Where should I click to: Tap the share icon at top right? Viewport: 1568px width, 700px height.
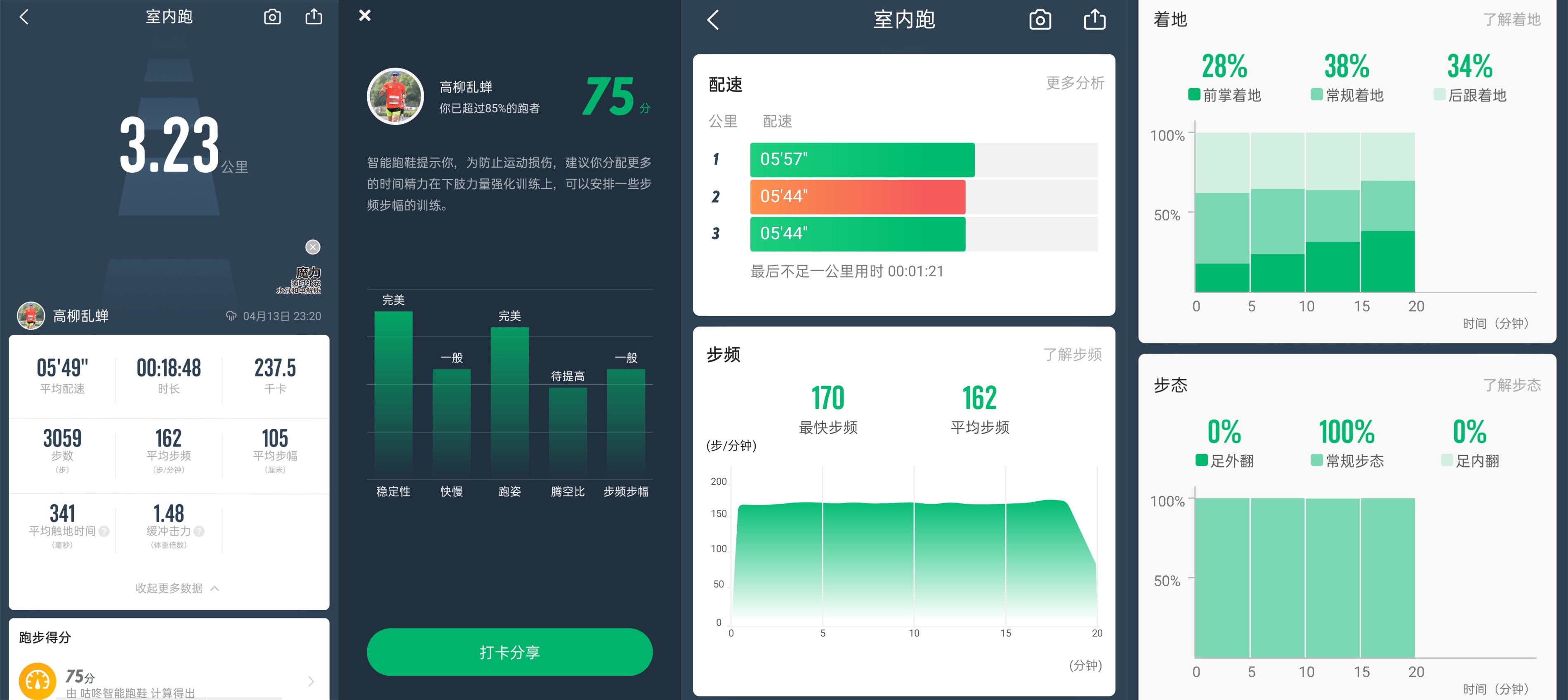pyautogui.click(x=314, y=16)
